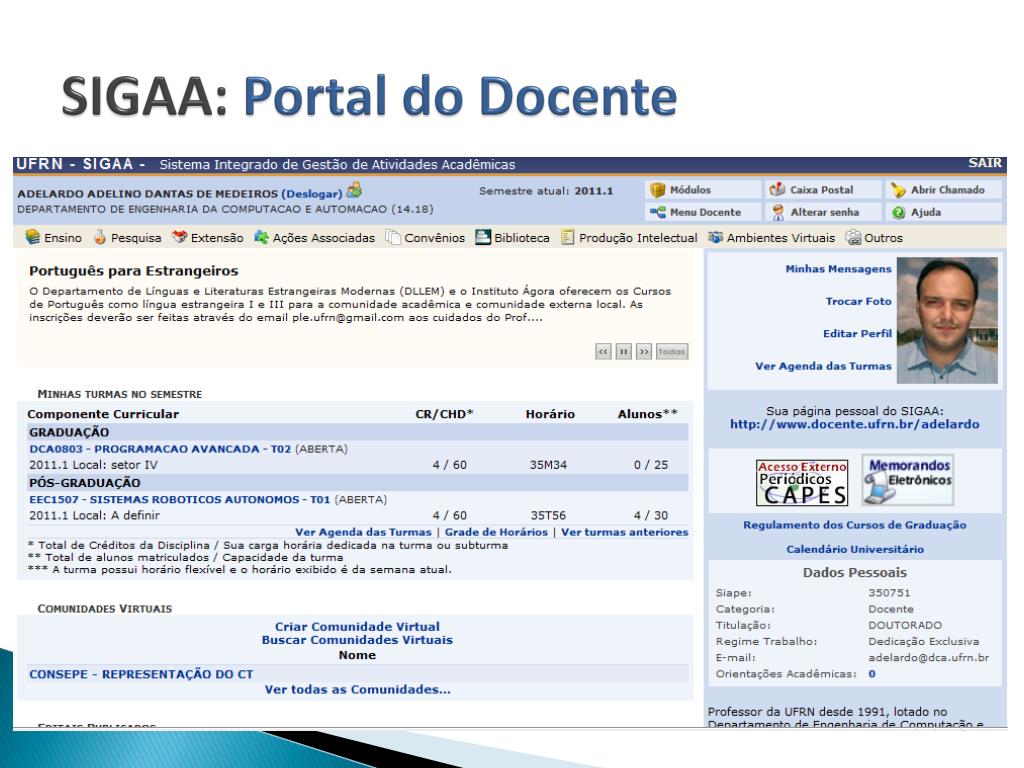Screen dimensions: 1024x768
Task: Open the Pesquisa menu
Action: [x=136, y=238]
